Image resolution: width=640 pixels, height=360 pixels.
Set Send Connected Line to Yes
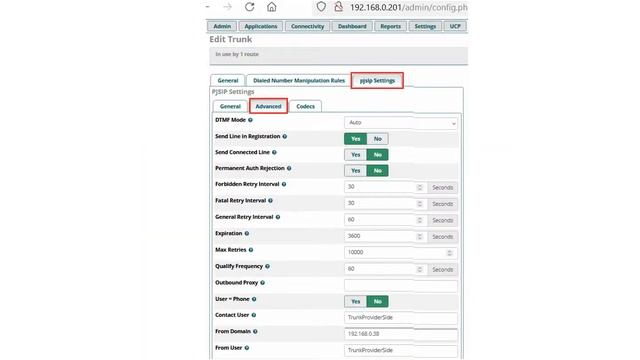356,155
